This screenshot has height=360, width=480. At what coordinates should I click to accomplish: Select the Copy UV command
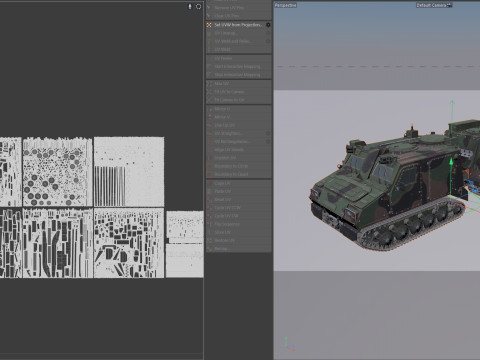pyautogui.click(x=239, y=183)
